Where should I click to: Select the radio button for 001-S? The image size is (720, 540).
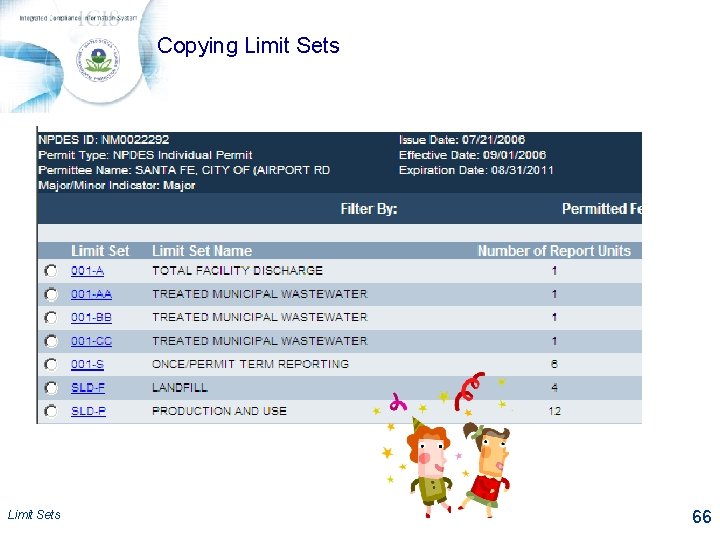pyautogui.click(x=51, y=365)
